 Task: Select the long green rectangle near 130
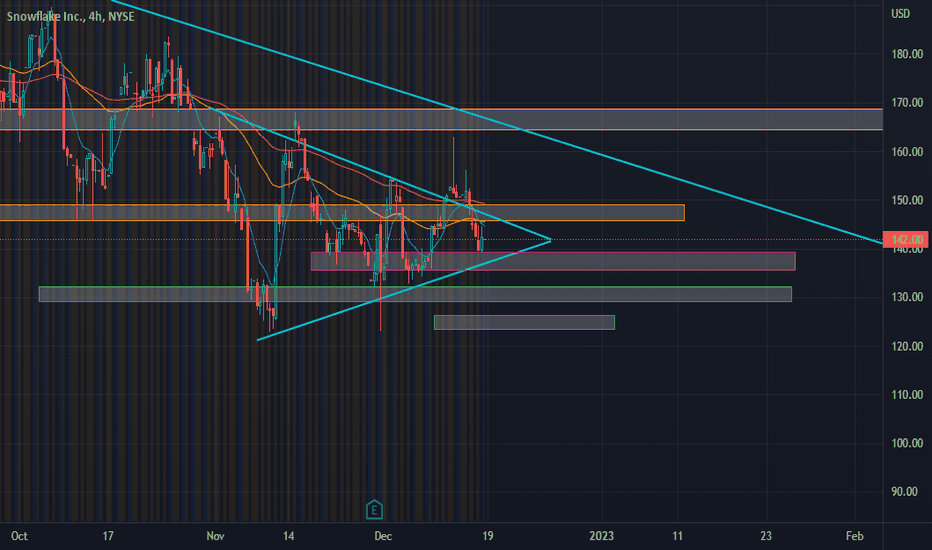point(415,294)
